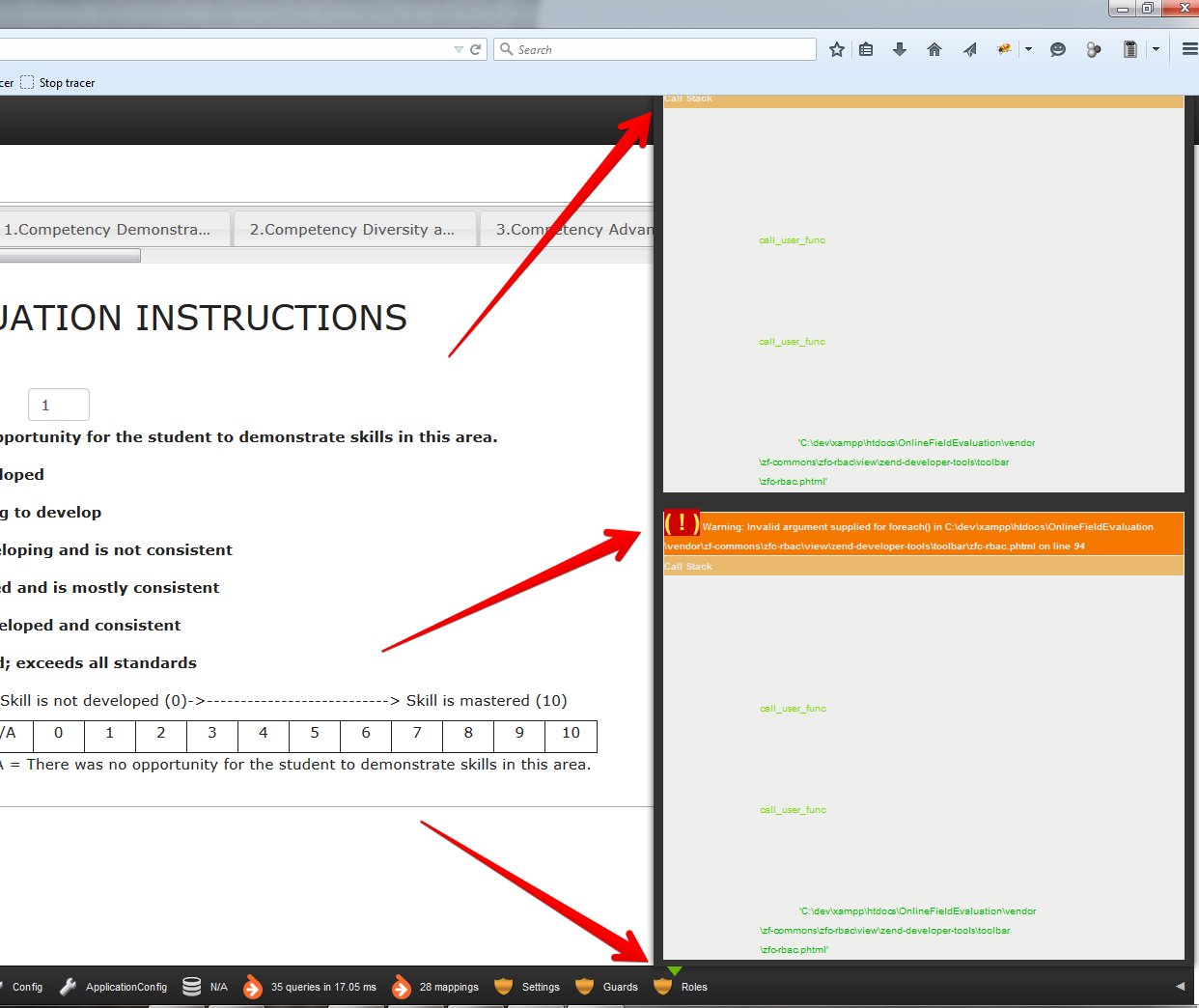Click the smiley chat face icon
1199x1008 pixels.
coord(1058,49)
